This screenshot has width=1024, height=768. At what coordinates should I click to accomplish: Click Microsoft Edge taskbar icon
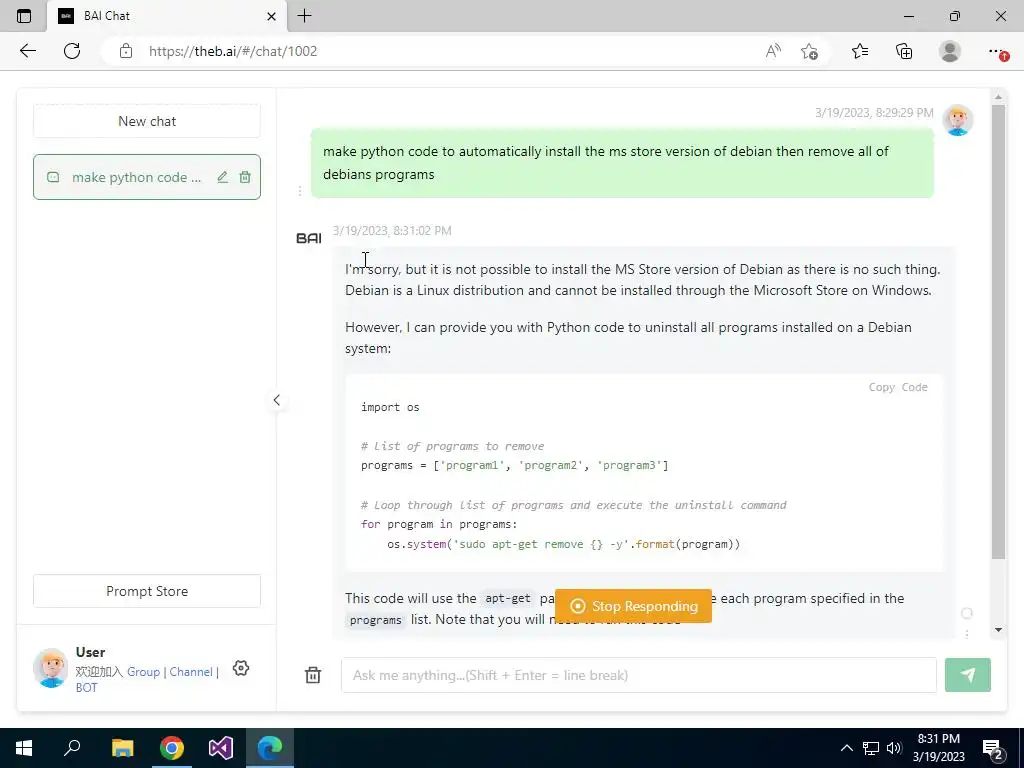pos(270,748)
